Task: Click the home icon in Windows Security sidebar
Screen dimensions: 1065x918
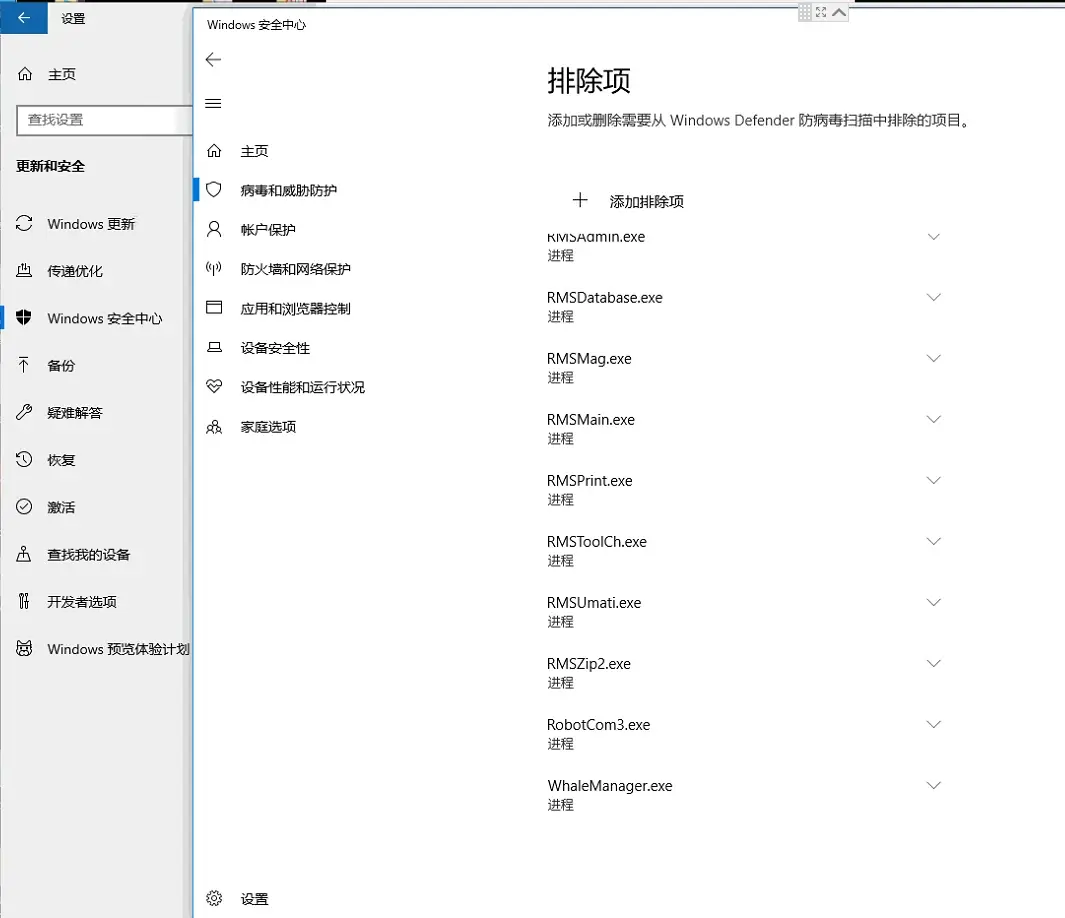Action: [x=214, y=151]
